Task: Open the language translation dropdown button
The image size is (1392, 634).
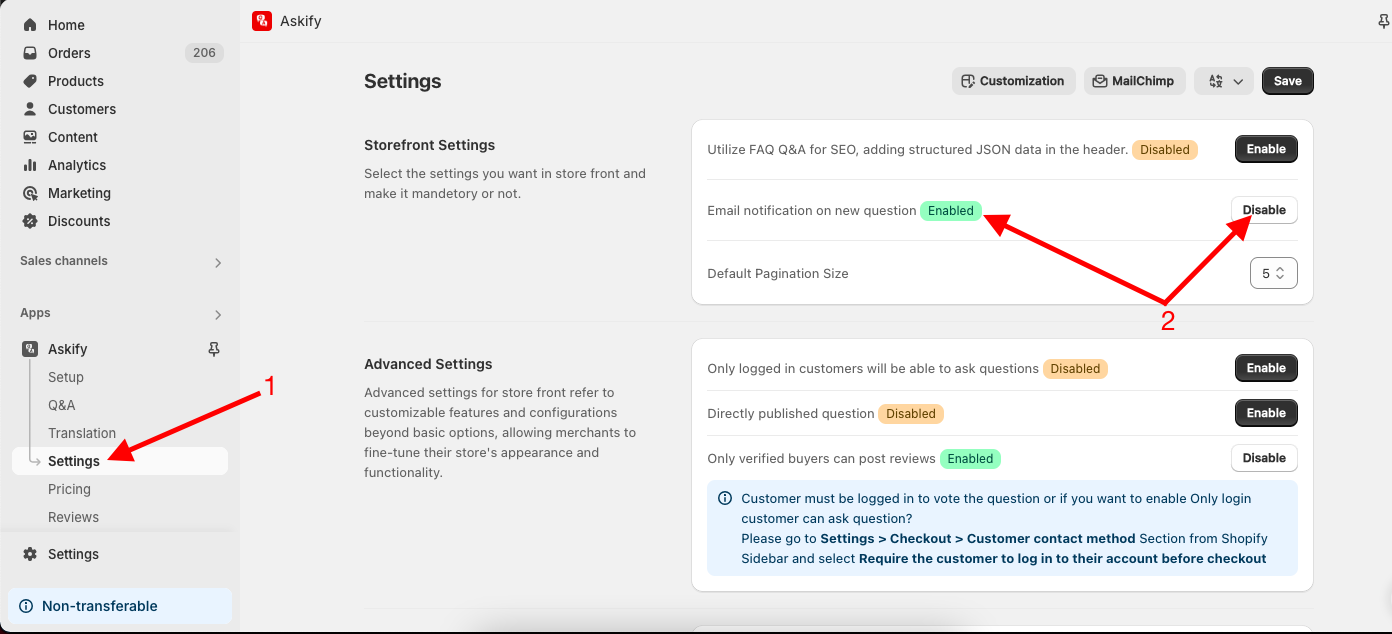Action: pos(1224,81)
